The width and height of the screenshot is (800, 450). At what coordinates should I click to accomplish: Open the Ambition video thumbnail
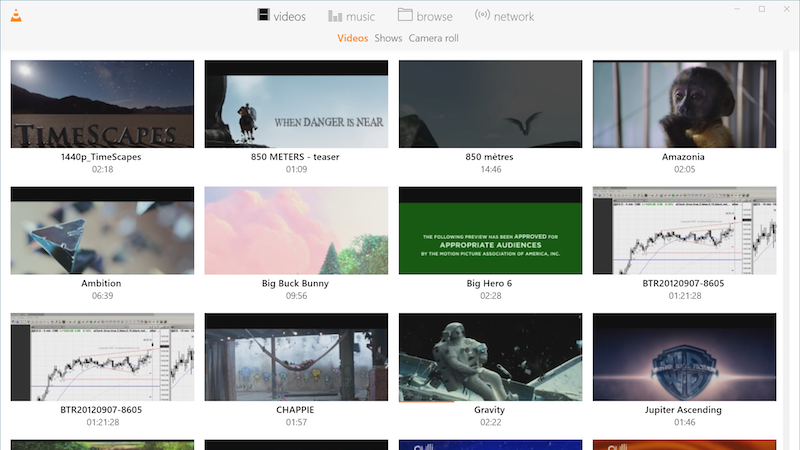click(x=102, y=231)
